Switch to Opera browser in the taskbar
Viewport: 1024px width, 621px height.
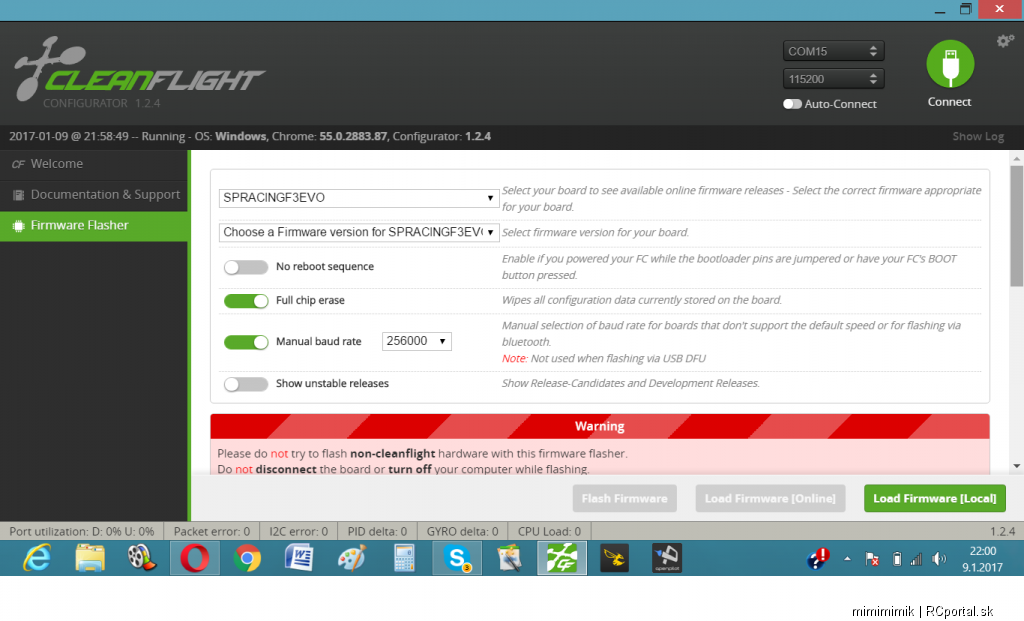tap(195, 558)
